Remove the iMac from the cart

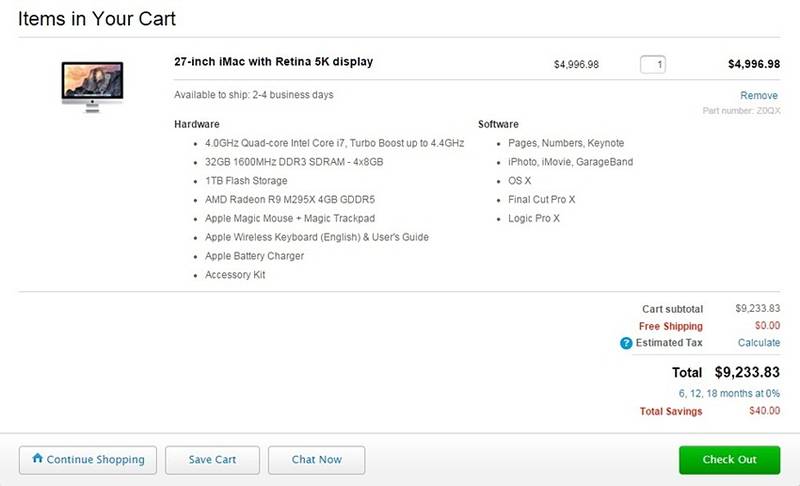coord(759,95)
